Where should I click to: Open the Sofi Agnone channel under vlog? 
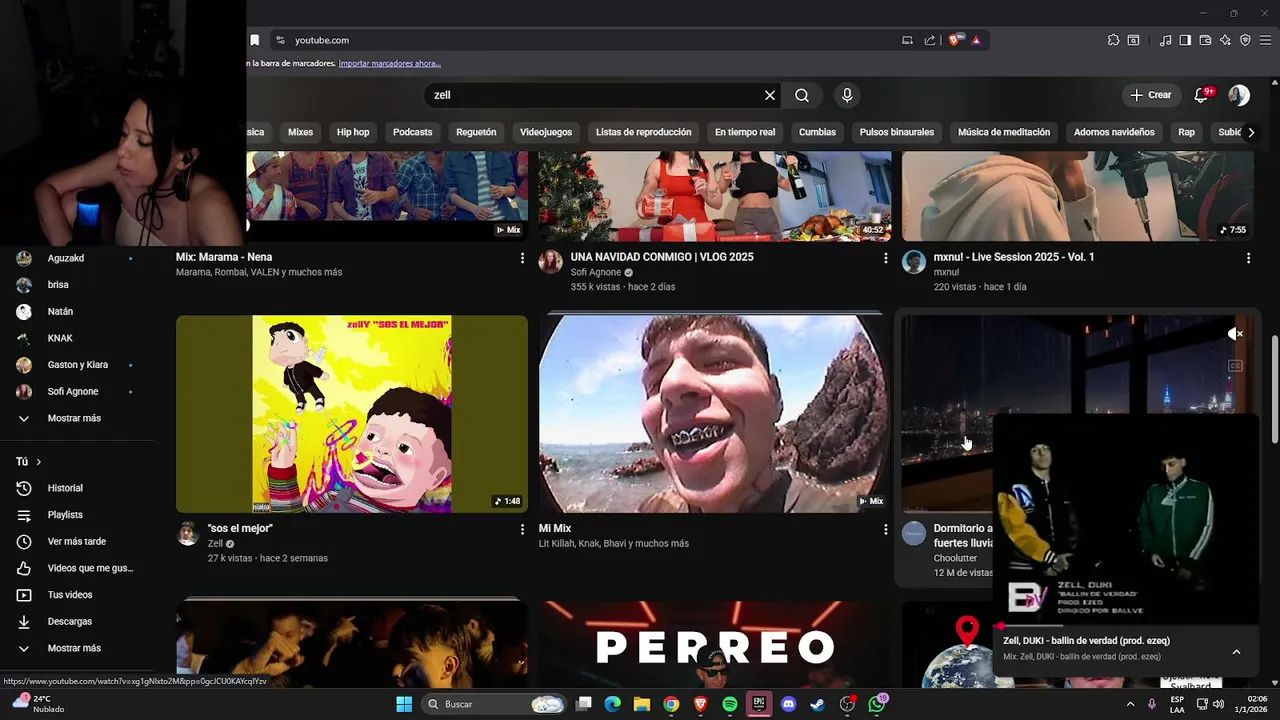coord(595,272)
